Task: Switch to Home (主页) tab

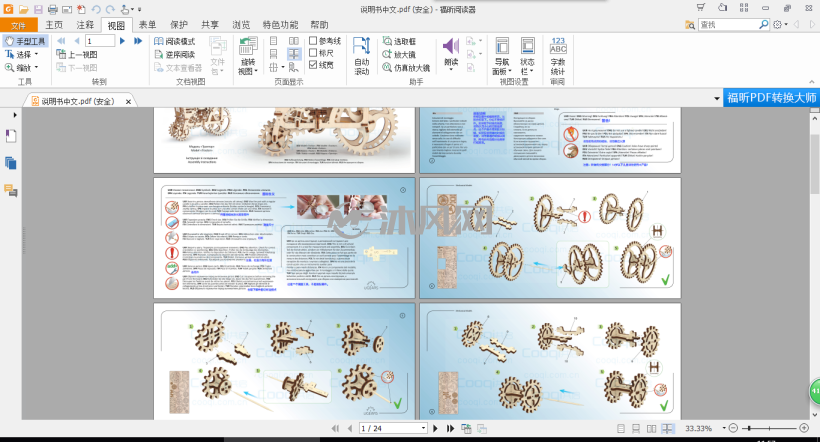Action: coord(54,25)
